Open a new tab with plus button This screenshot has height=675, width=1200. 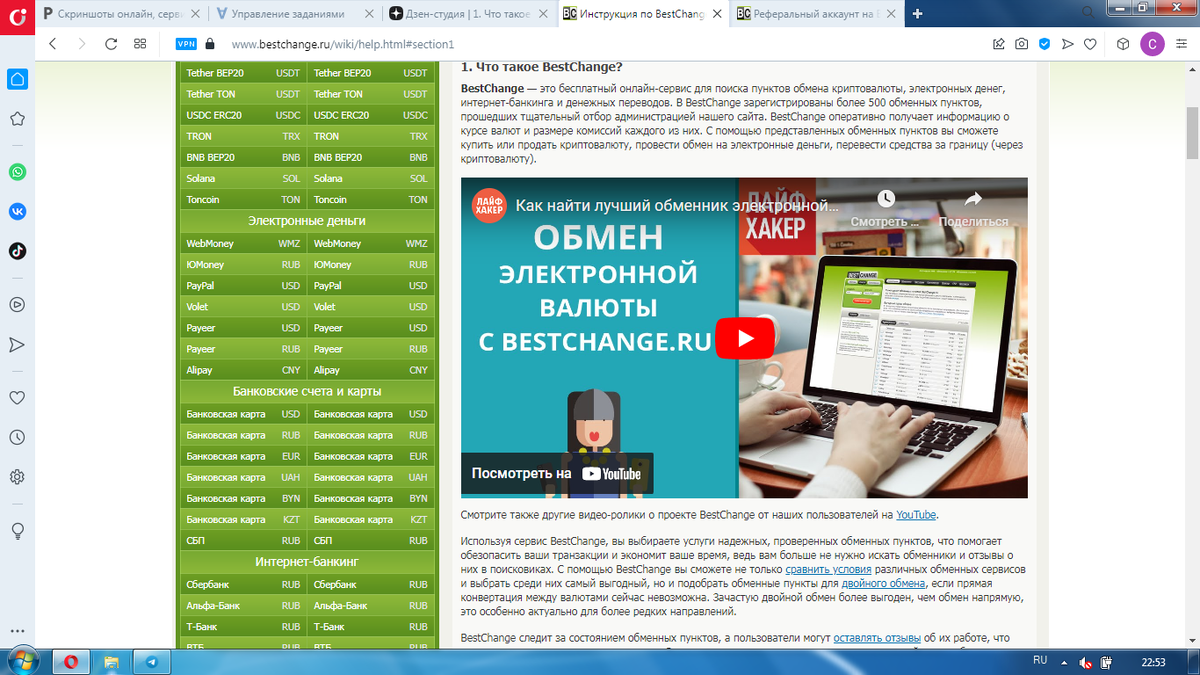pos(917,14)
